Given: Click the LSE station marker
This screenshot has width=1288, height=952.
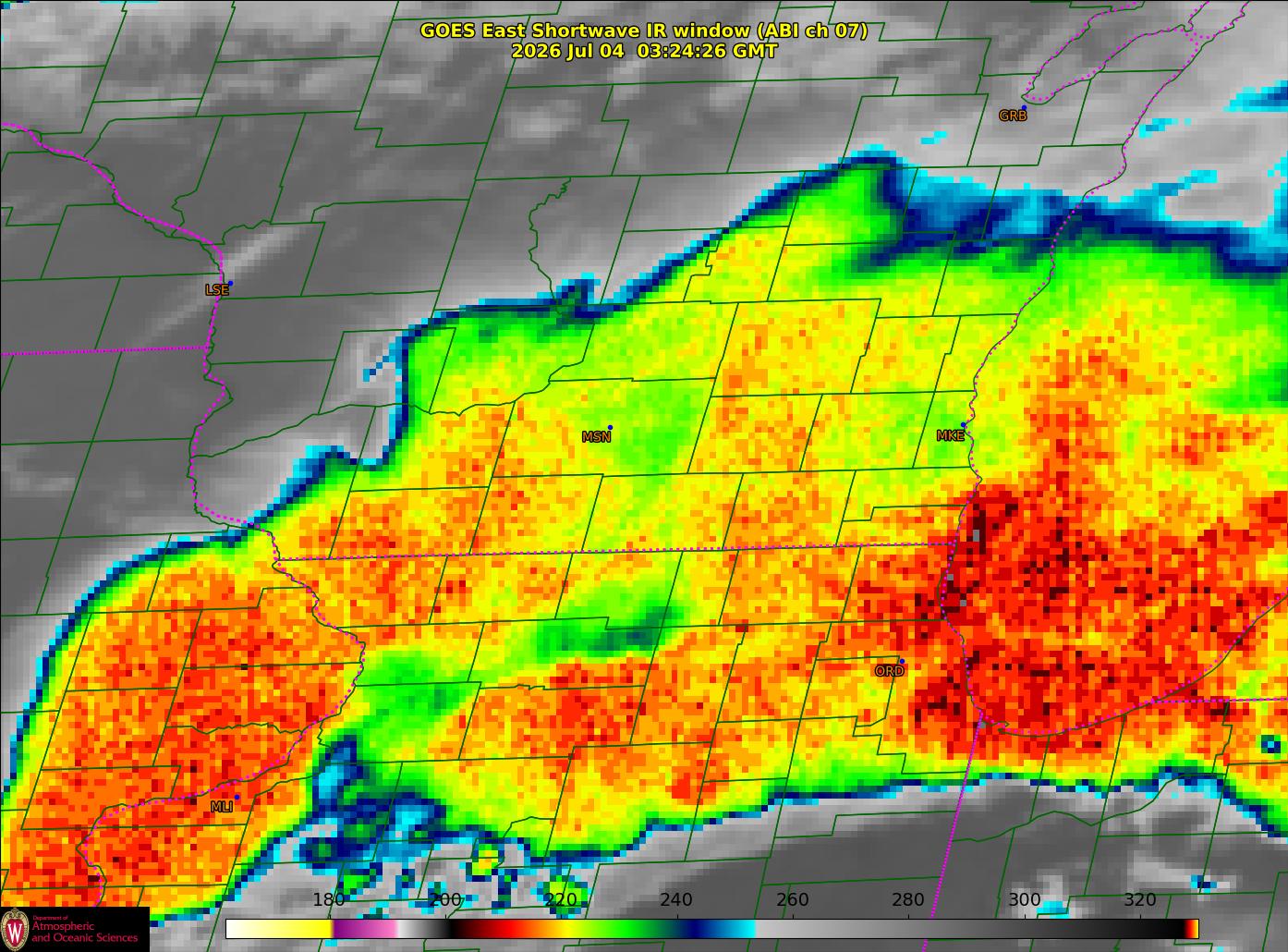Looking at the screenshot, I should coord(230,283).
